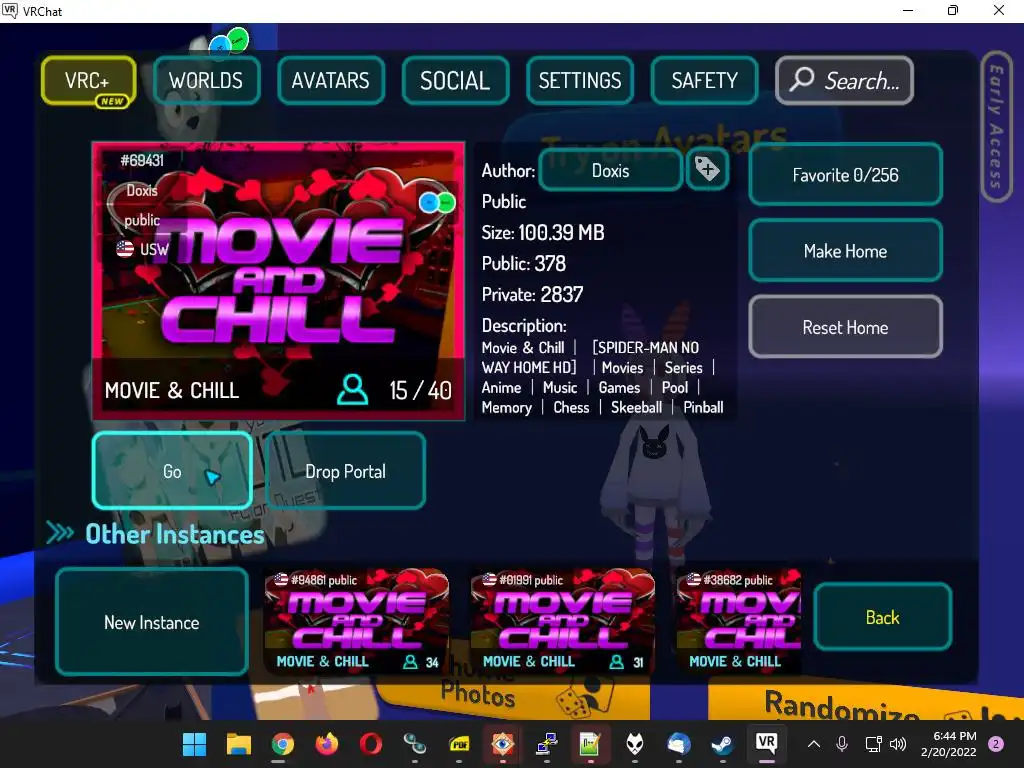Click the magnifying glass search icon
The width and height of the screenshot is (1024, 768).
pyautogui.click(x=802, y=80)
